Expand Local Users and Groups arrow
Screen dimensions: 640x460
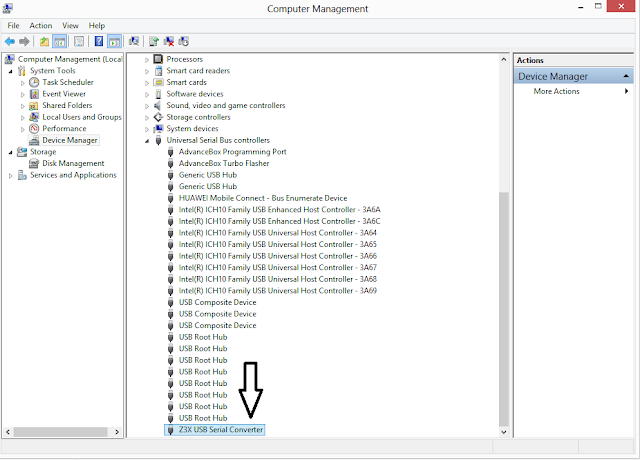click(x=23, y=118)
